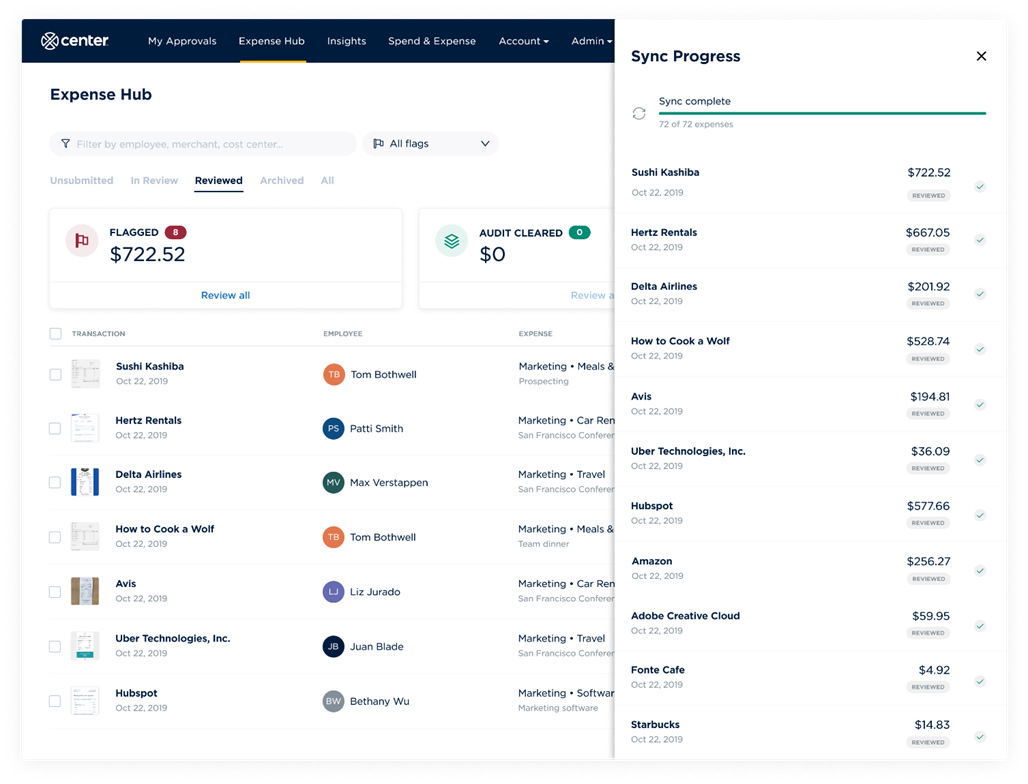Open the Account menu dropdown
This screenshot has height=784, width=1028.
(x=523, y=41)
